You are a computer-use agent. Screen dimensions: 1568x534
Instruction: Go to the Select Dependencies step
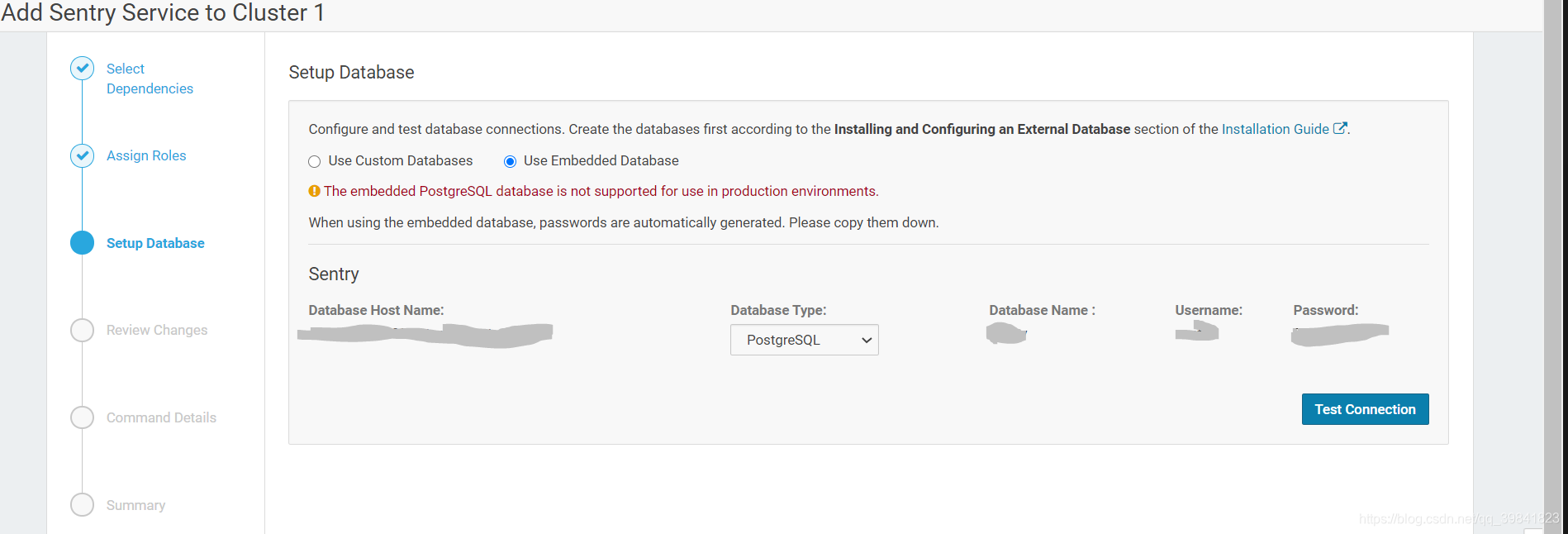click(x=150, y=79)
